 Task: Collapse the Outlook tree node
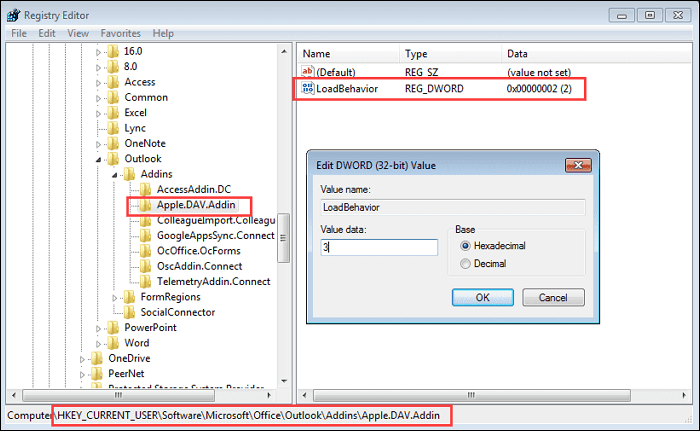pyautogui.click(x=99, y=158)
